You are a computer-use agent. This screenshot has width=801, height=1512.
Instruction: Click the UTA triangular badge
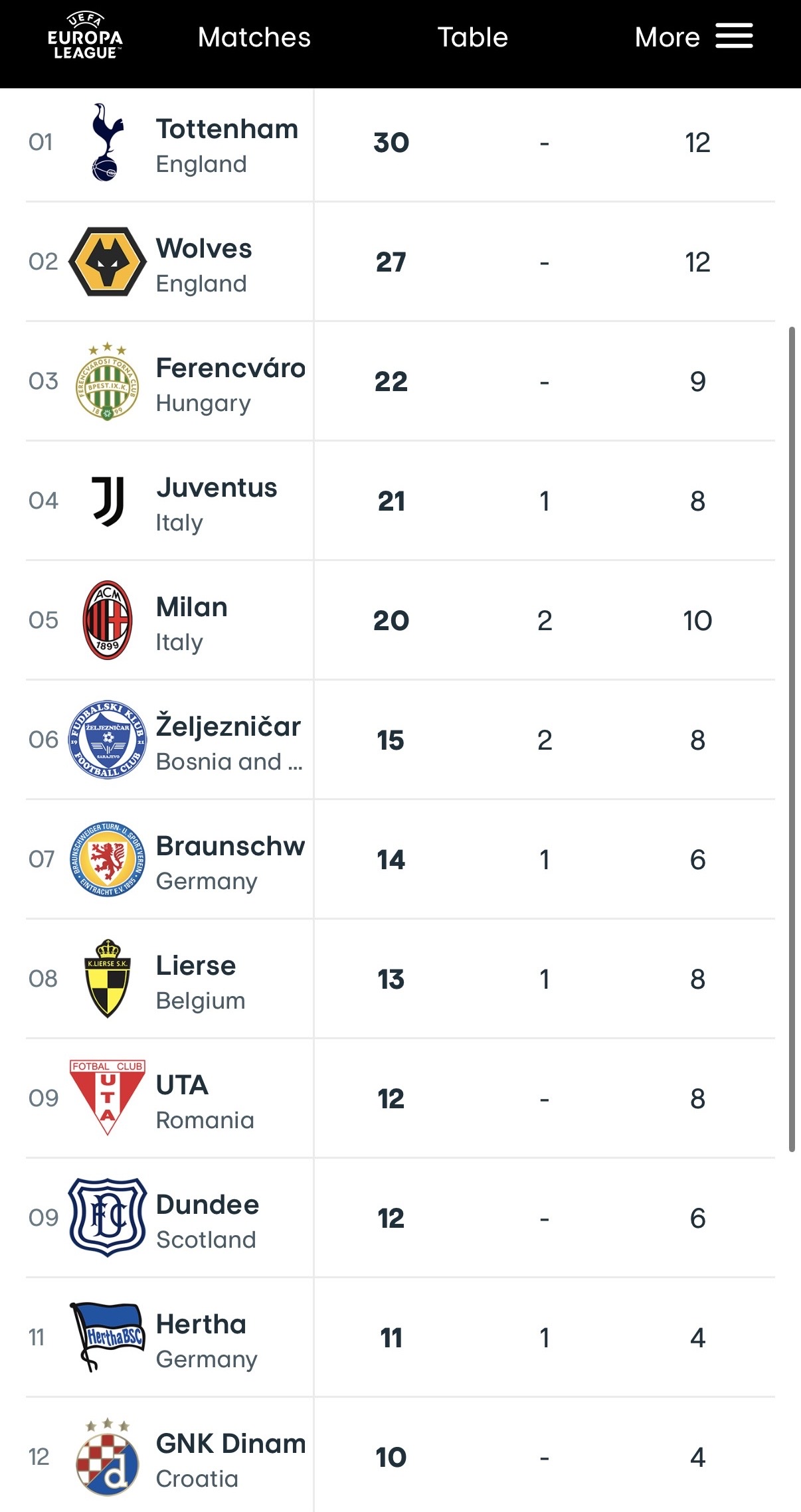(x=108, y=1097)
